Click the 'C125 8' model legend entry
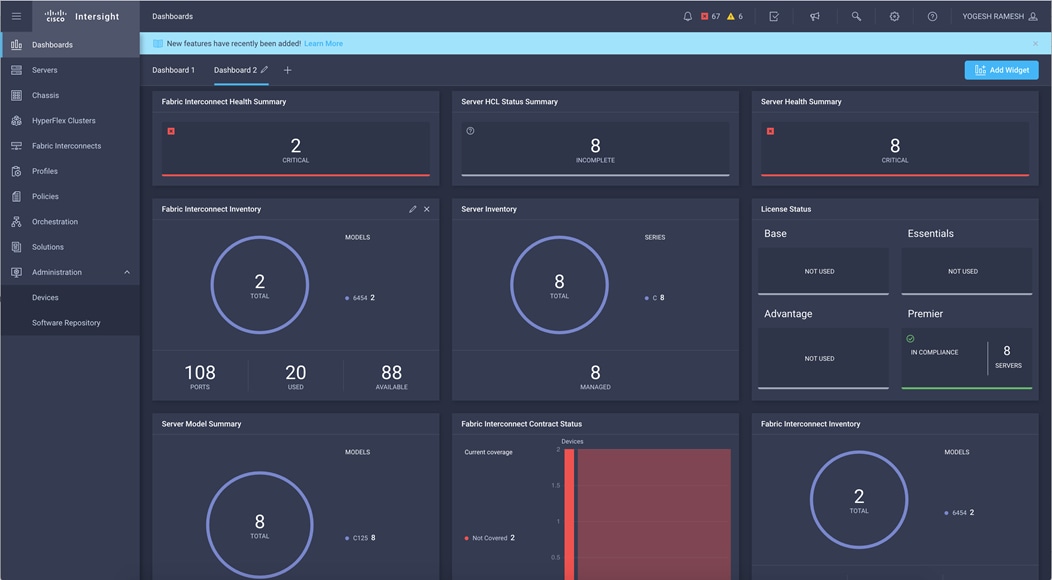This screenshot has height=580, width=1052. coord(361,538)
